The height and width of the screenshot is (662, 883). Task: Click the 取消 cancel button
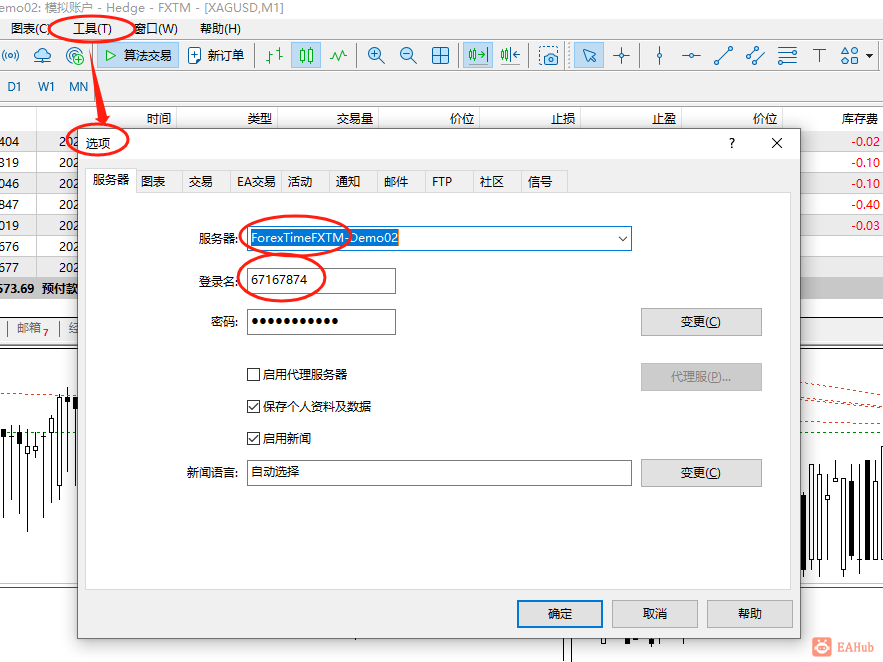655,614
